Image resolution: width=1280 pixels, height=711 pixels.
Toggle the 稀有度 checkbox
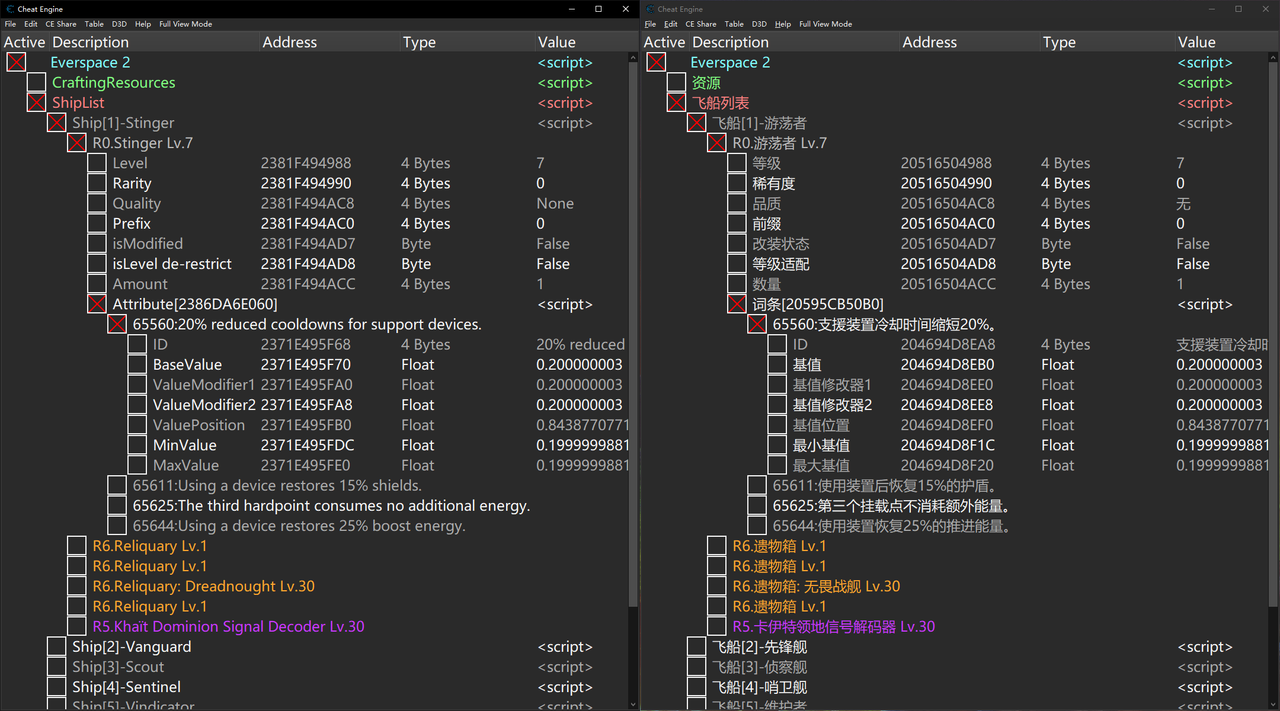(x=736, y=183)
